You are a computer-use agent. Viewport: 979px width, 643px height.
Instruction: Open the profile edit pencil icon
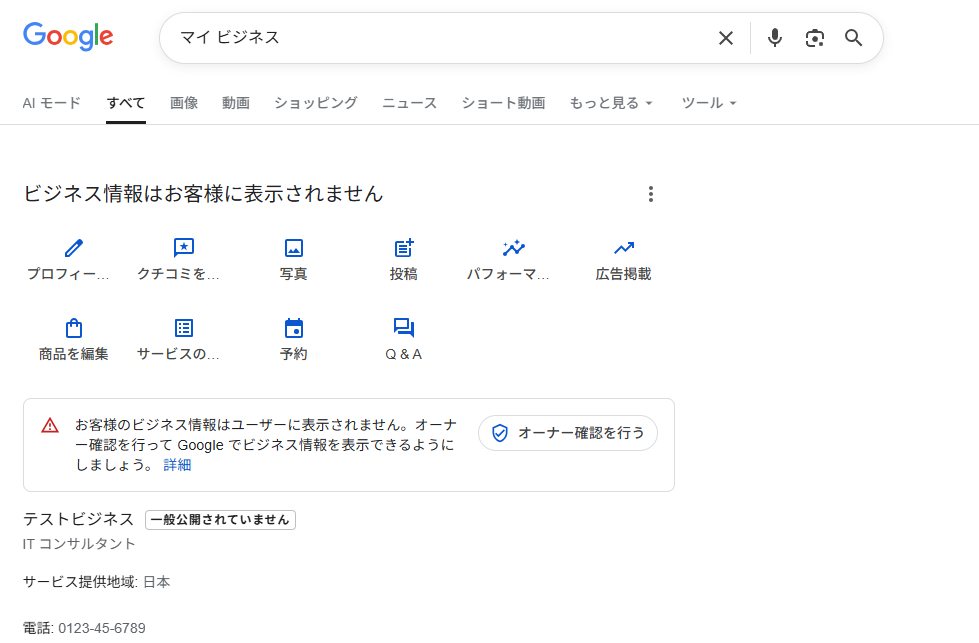(x=71, y=247)
